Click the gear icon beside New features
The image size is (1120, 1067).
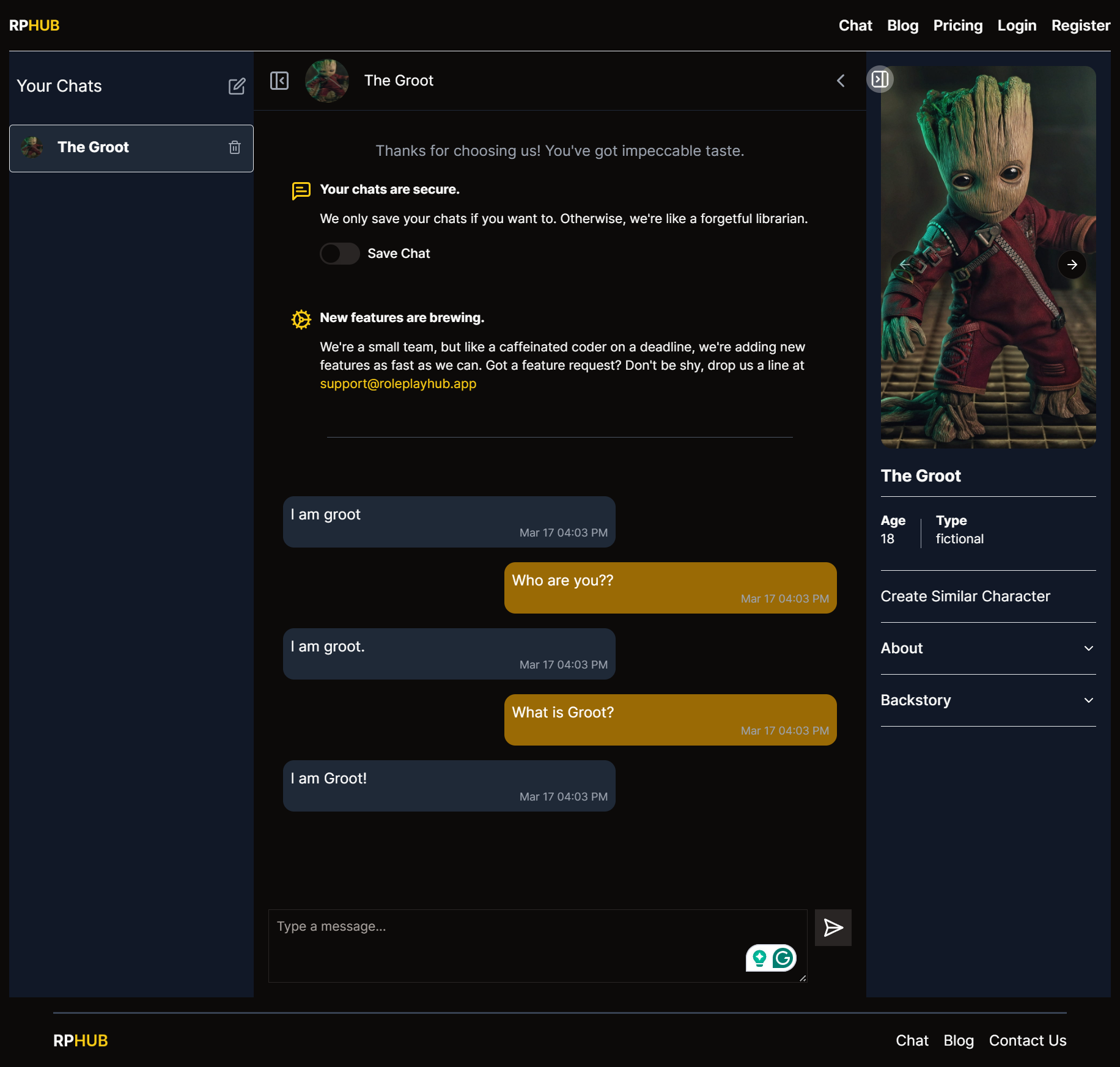click(301, 319)
